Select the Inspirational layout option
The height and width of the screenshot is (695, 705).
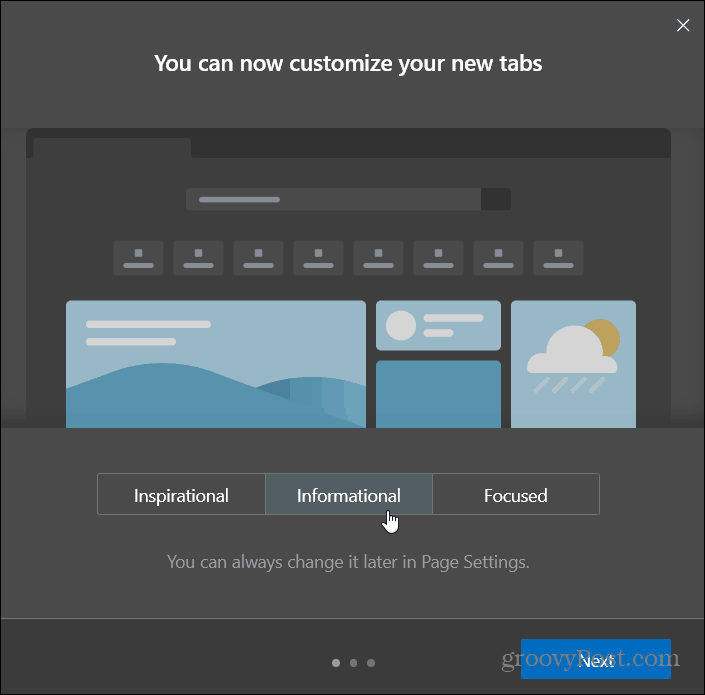(181, 495)
